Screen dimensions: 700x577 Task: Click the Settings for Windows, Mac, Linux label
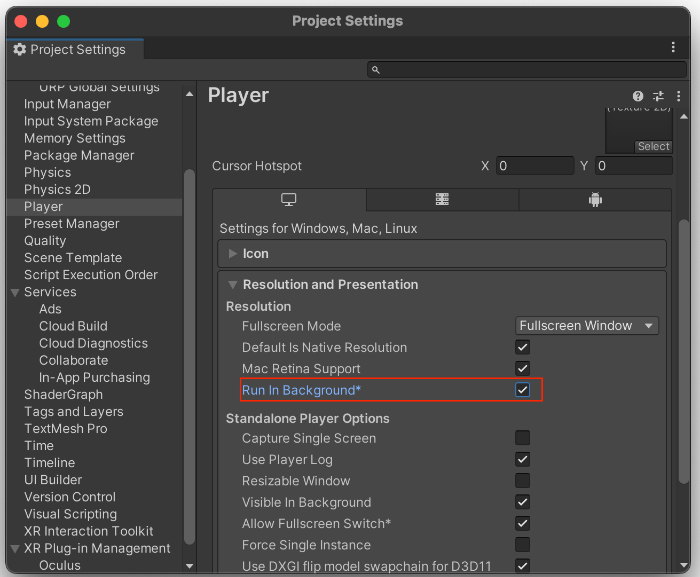point(318,229)
